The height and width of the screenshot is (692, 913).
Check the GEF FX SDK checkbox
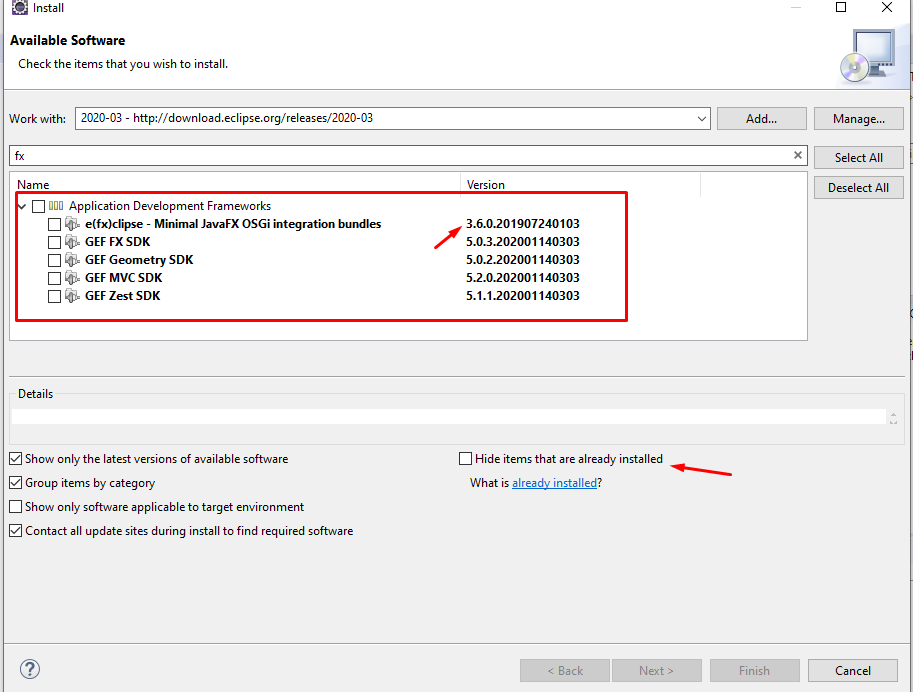pyautogui.click(x=54, y=242)
